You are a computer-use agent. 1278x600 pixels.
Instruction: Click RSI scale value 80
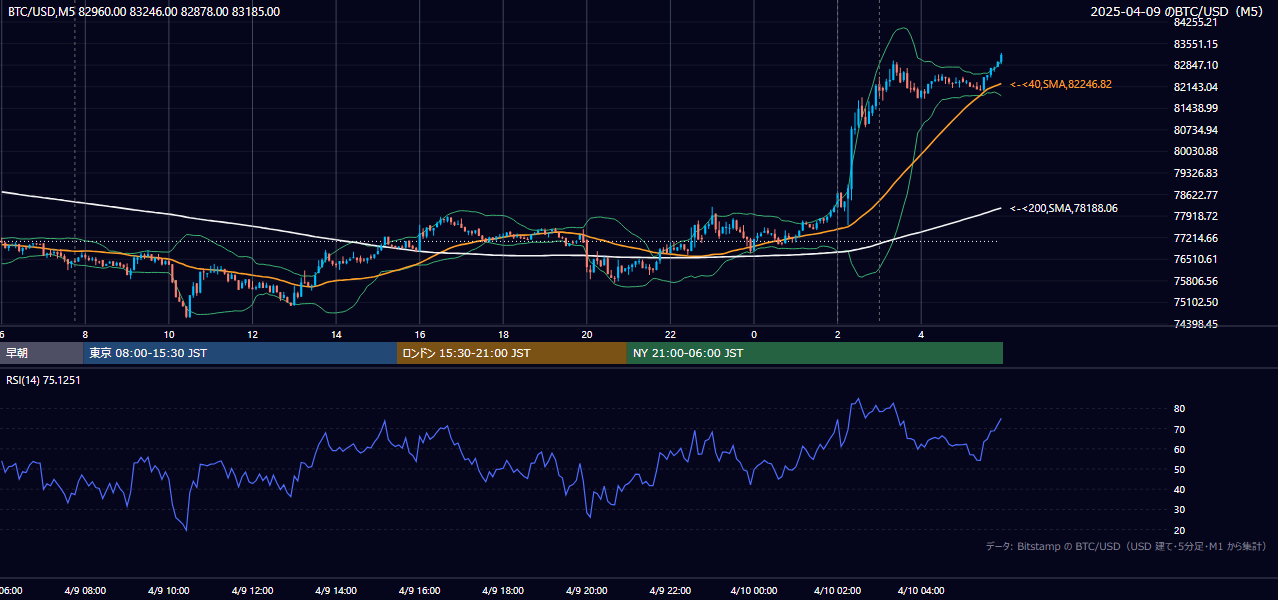coord(1180,409)
